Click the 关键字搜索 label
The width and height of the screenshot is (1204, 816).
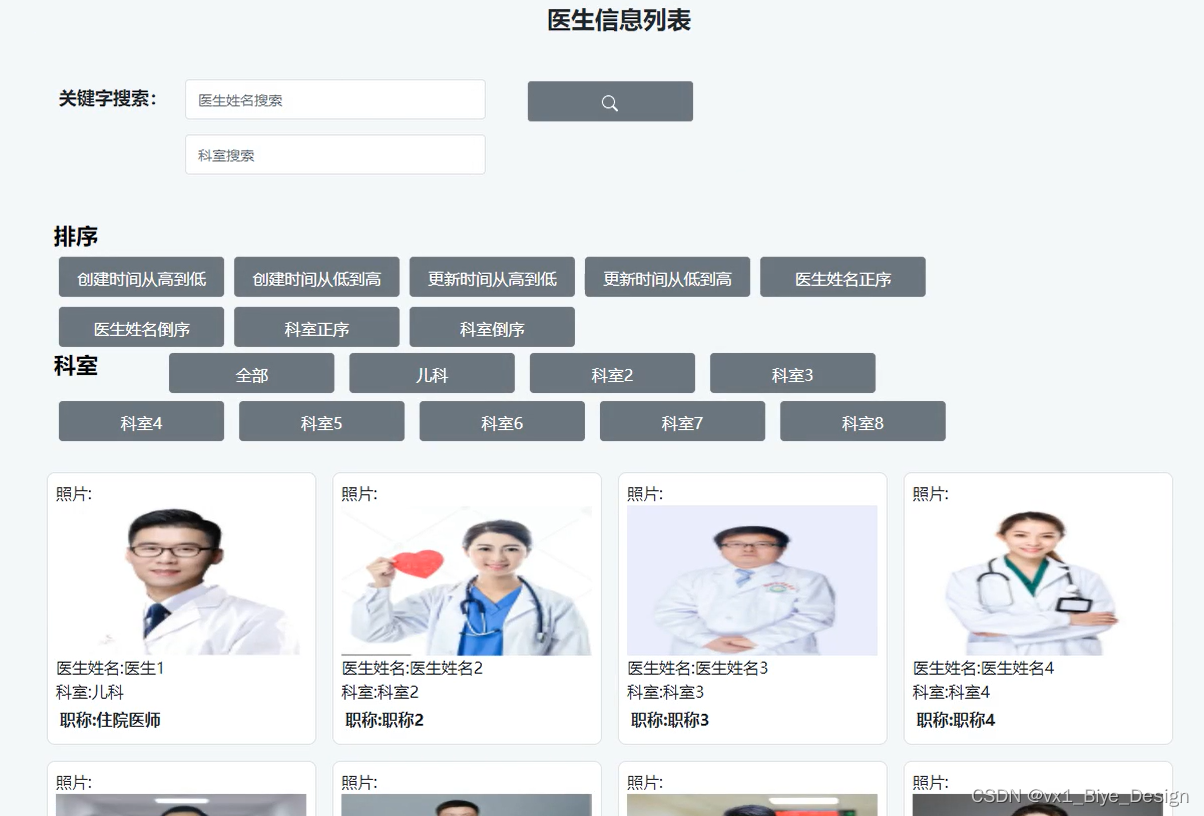108,99
